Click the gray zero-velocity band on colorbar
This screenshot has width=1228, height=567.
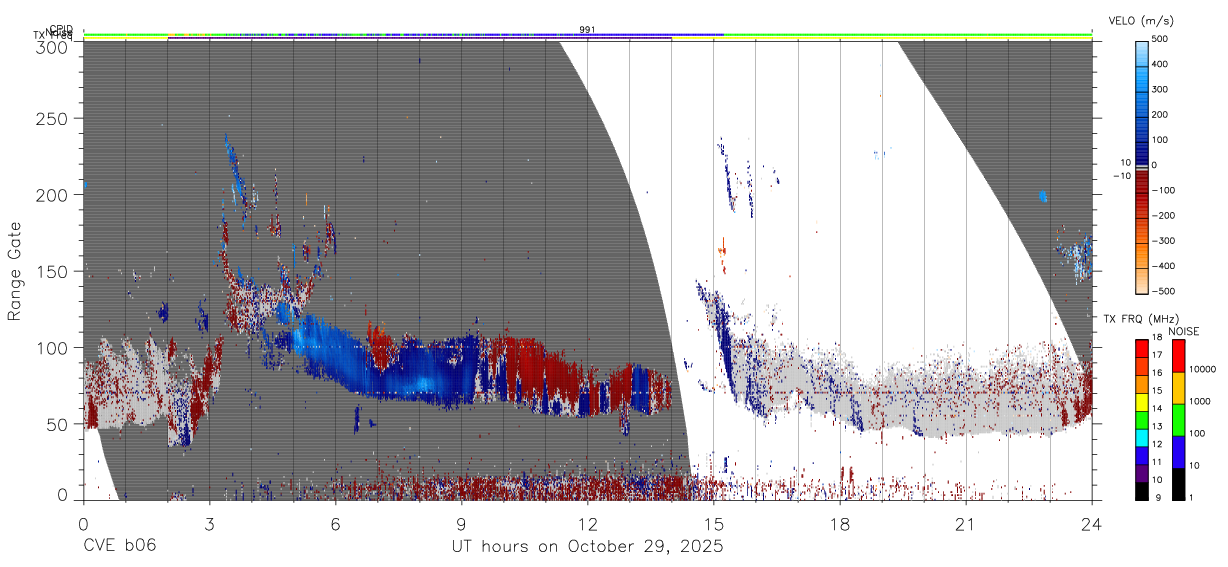(x=1141, y=168)
